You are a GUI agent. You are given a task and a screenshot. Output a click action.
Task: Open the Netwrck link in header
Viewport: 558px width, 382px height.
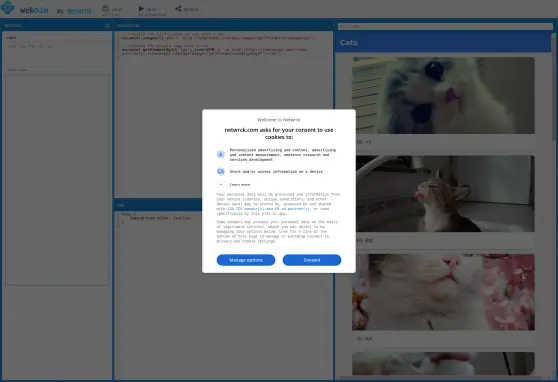[x=79, y=11]
